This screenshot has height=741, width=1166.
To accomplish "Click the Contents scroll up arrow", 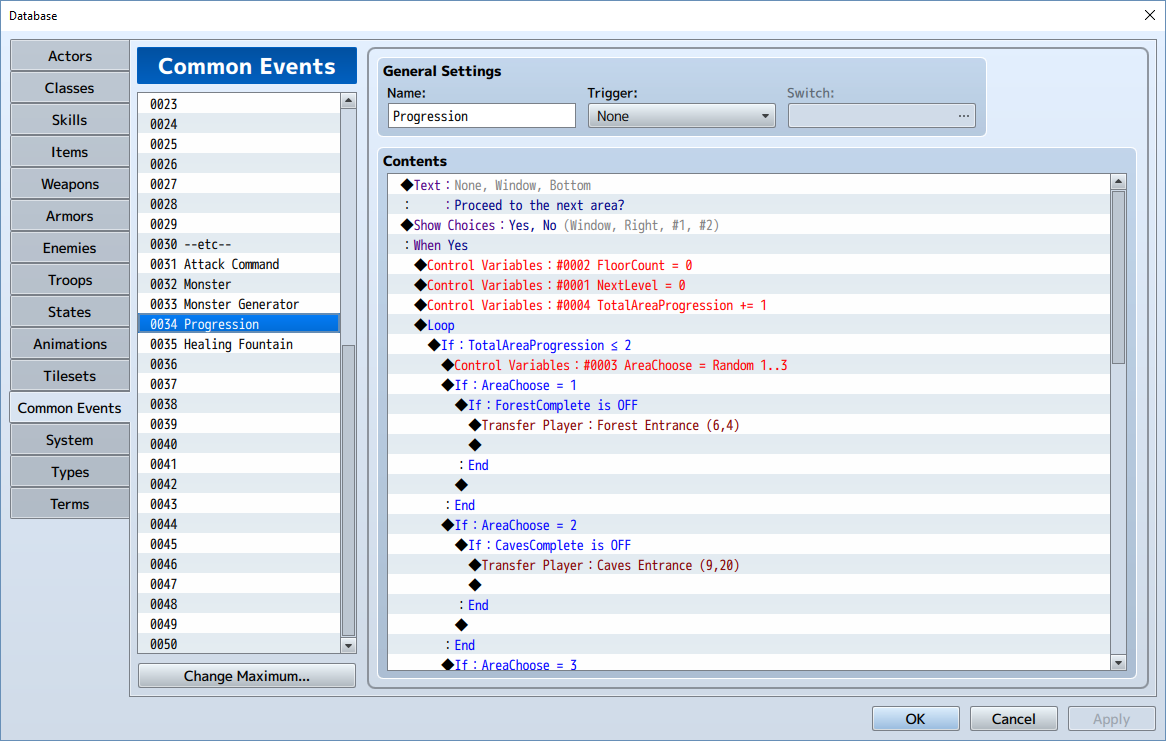I will (x=1118, y=182).
